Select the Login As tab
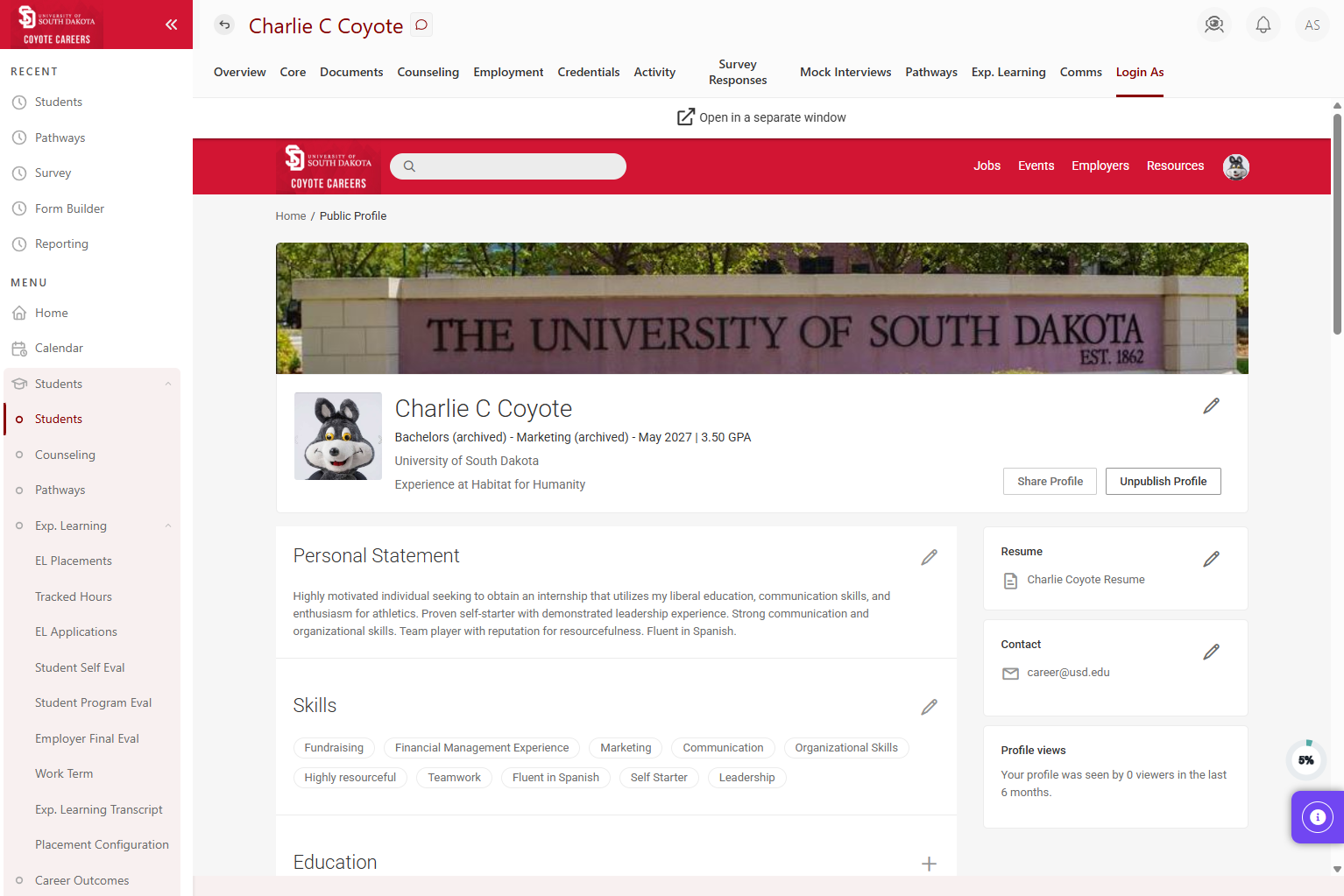 1140,72
